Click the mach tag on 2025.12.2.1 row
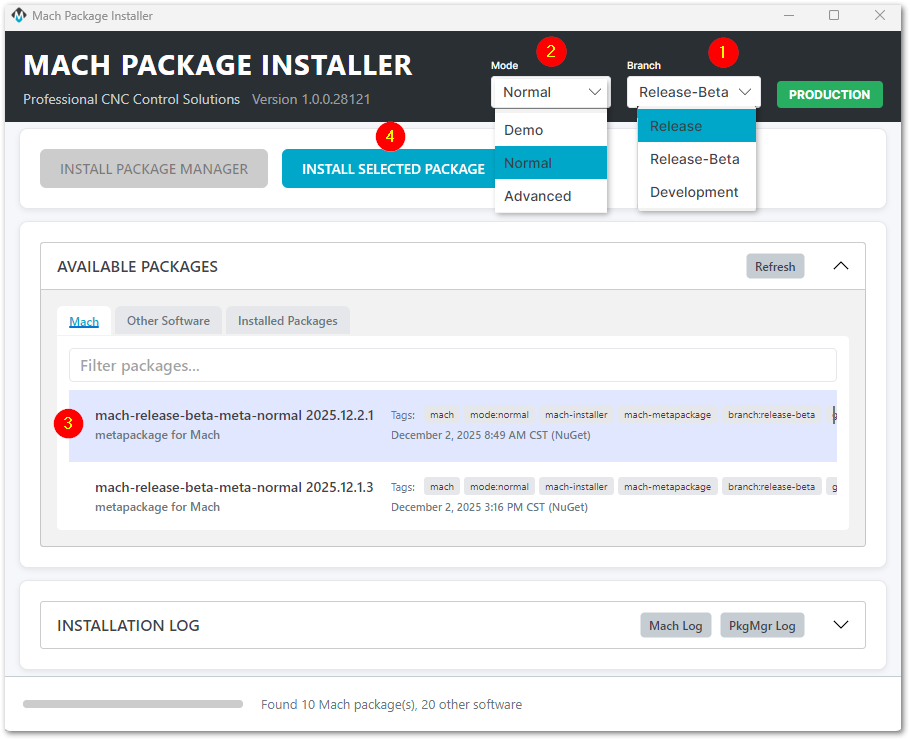This screenshot has height=740, width=910. pyautogui.click(x=442, y=415)
